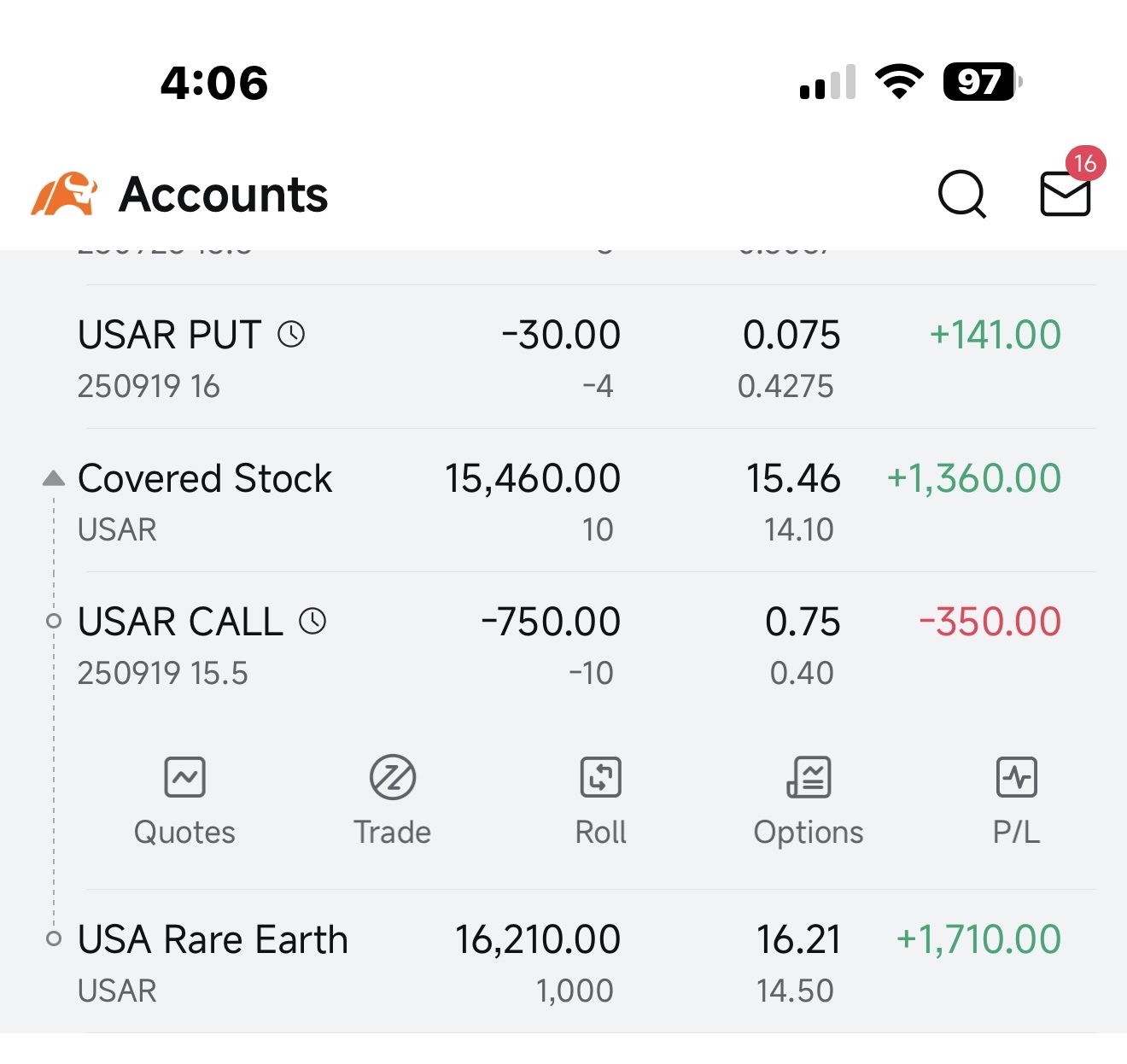The height and width of the screenshot is (1064, 1127).
Task: Open the Quotes chart icon
Action: [184, 777]
